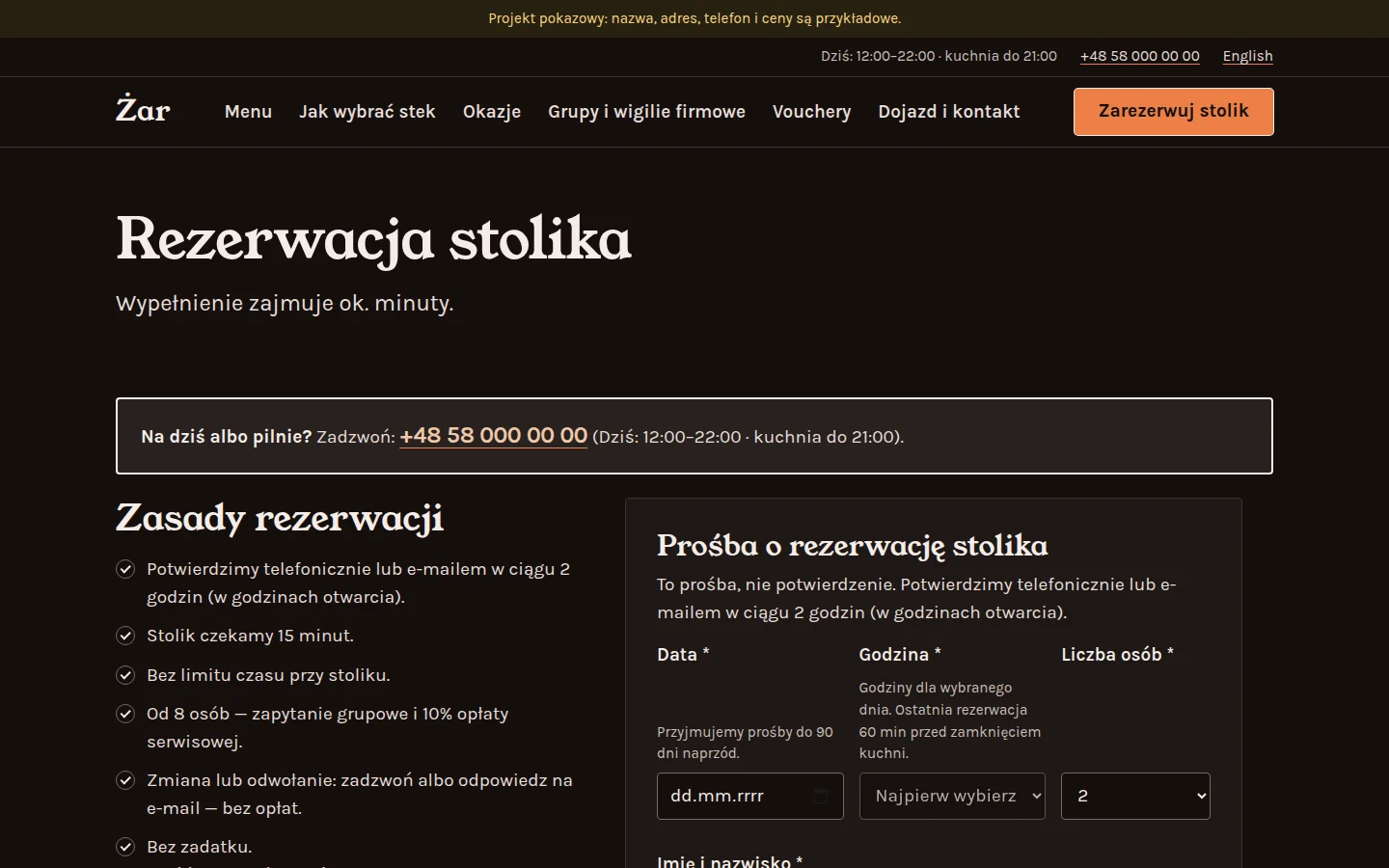Go to Vouchery page
The image size is (1389, 868).
point(811,112)
